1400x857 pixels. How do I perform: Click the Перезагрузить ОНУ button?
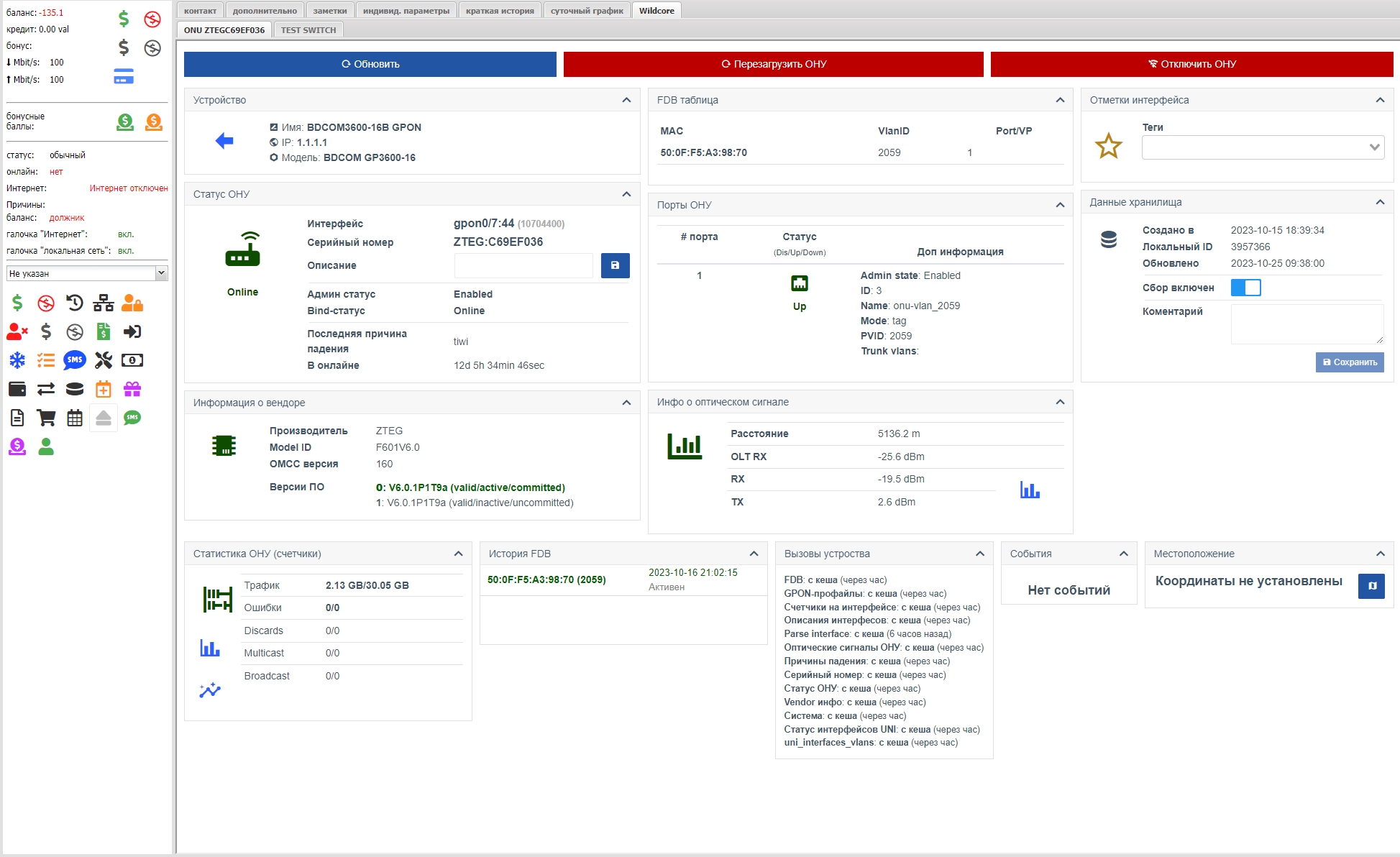click(773, 64)
